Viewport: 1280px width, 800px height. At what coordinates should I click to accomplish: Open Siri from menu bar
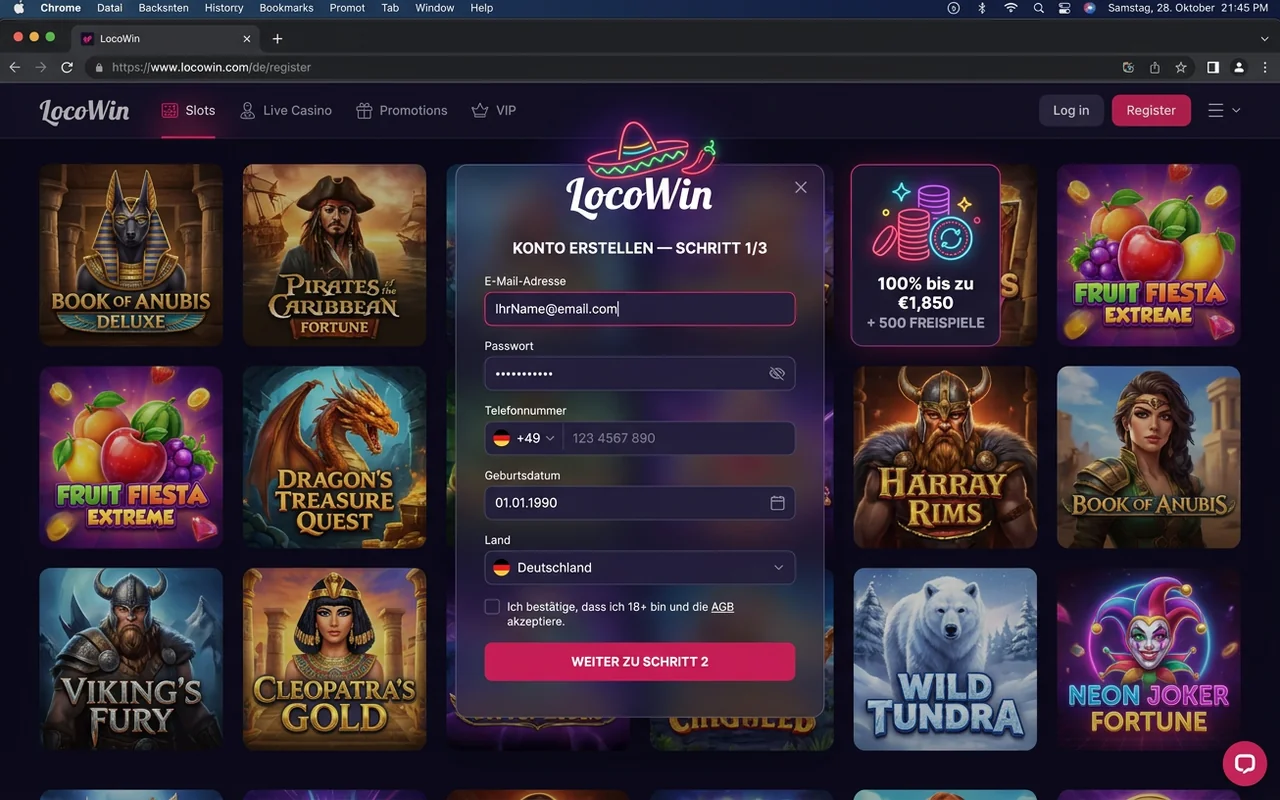click(1090, 8)
